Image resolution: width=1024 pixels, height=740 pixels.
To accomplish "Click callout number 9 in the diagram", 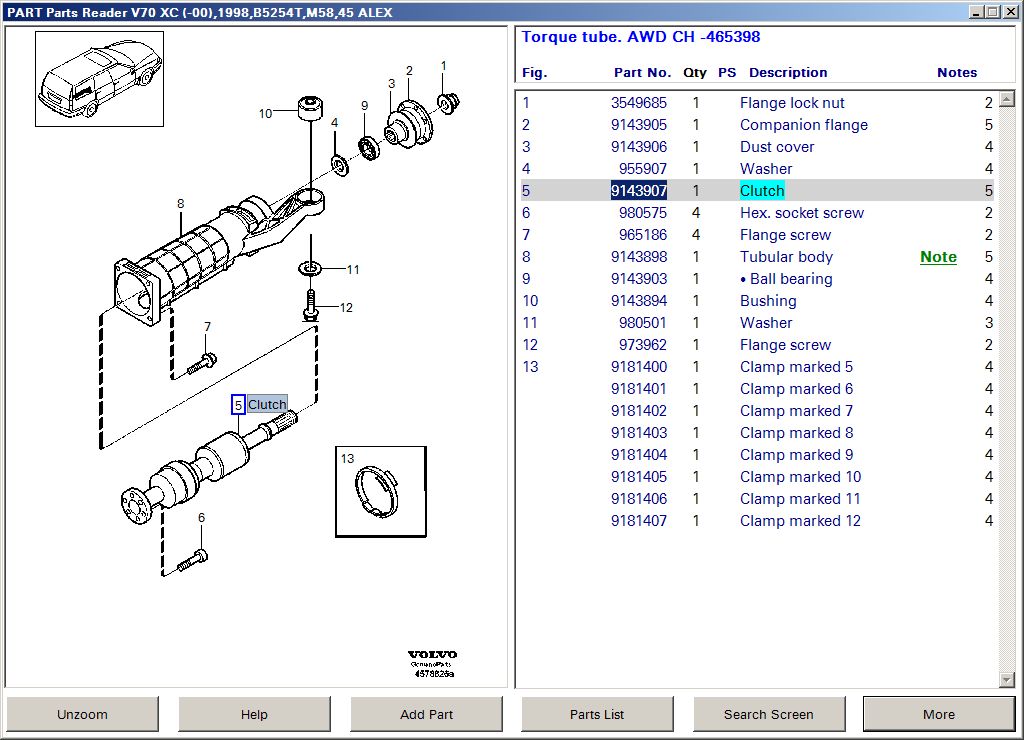I will click(x=364, y=106).
